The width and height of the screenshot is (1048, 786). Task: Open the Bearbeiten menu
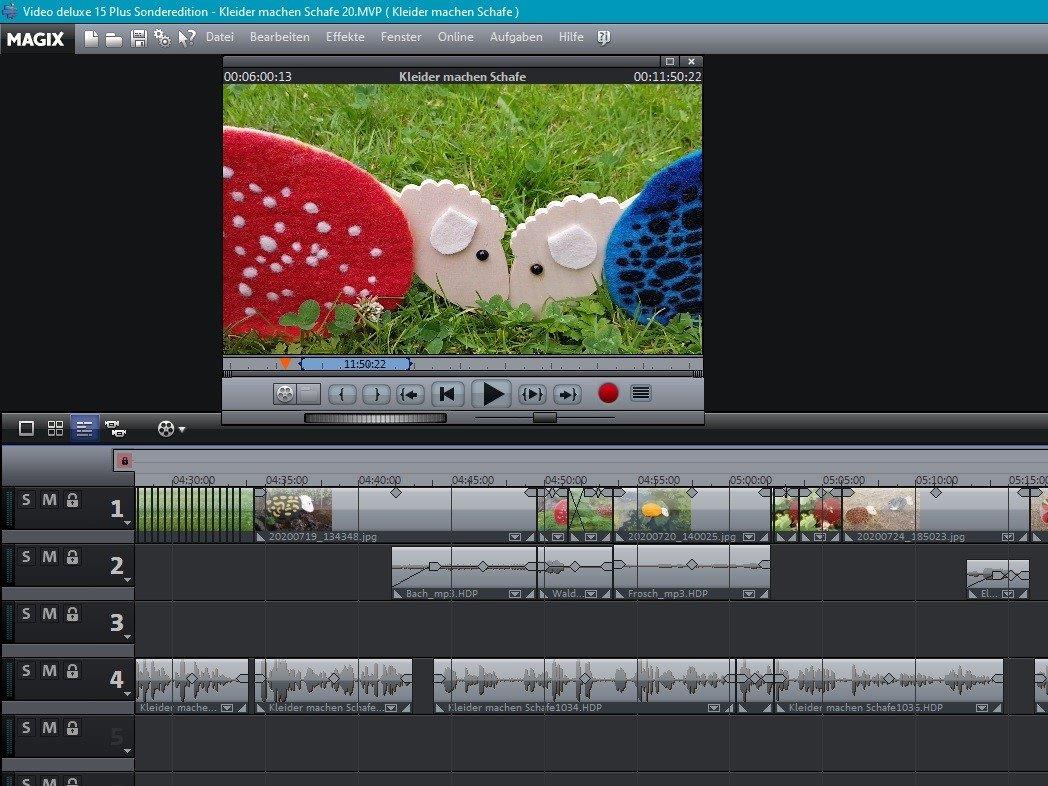click(x=279, y=37)
